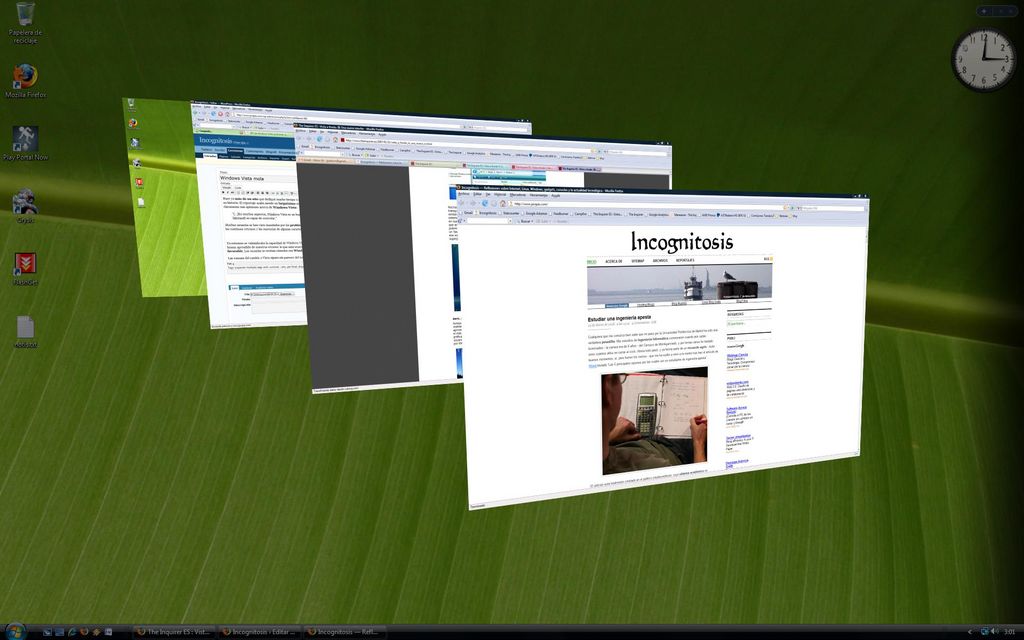Click the Firefox icon in Quick Launch

84,632
